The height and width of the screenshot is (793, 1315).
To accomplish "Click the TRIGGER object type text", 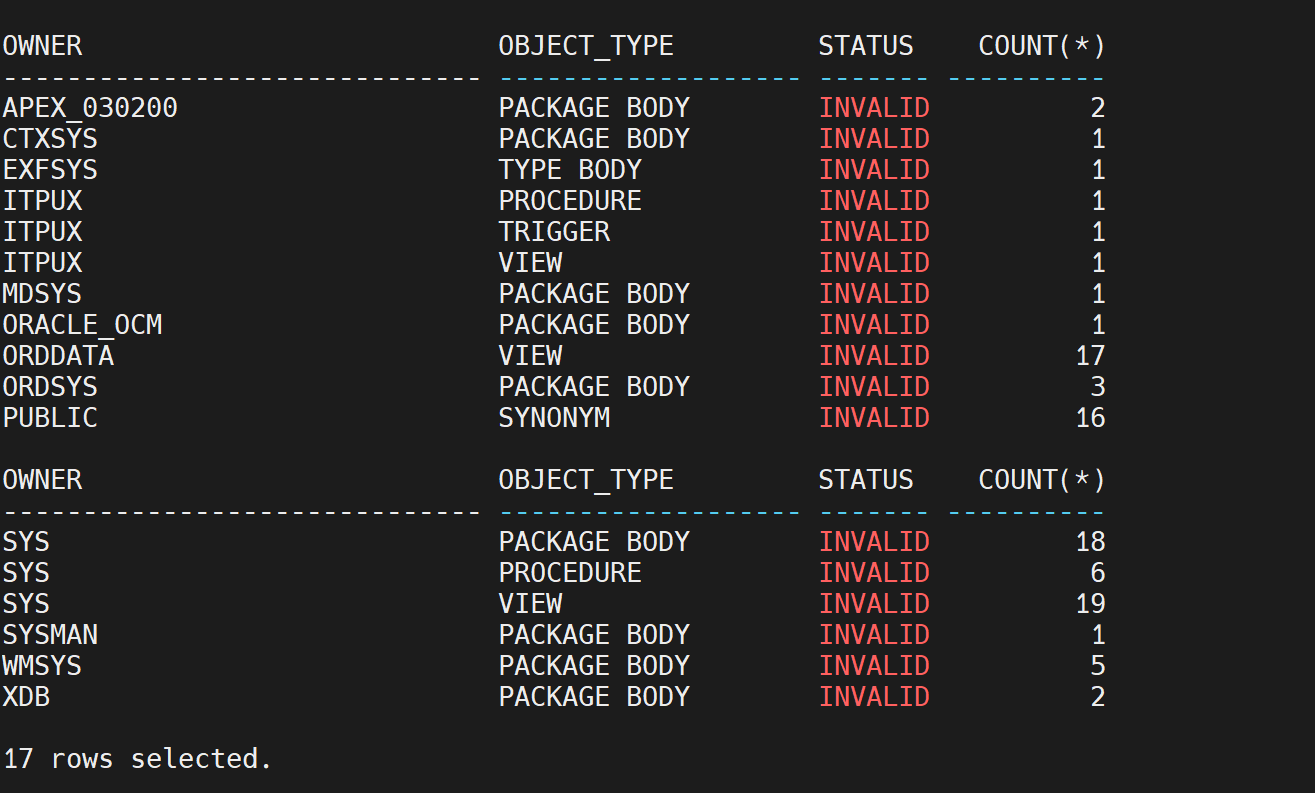I will [554, 231].
